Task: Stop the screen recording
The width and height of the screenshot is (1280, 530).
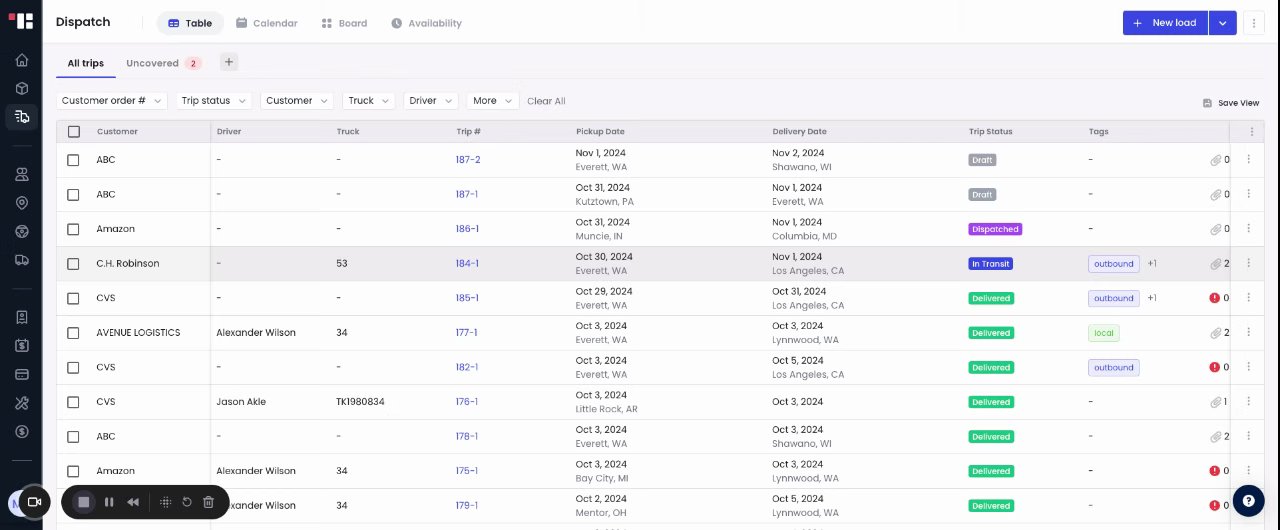Action: click(x=84, y=502)
